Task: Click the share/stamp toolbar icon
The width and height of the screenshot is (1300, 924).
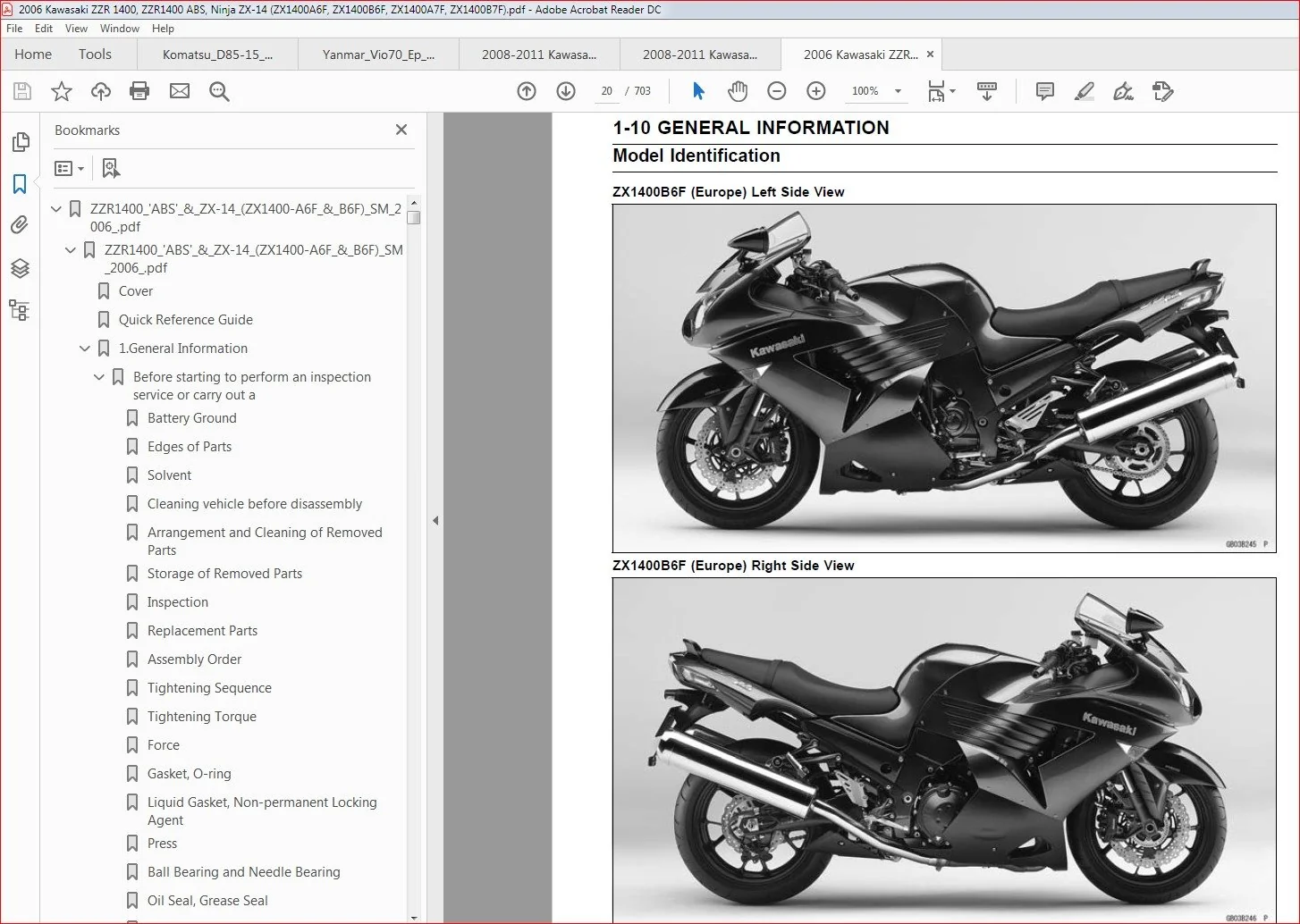Action: pos(1162,91)
